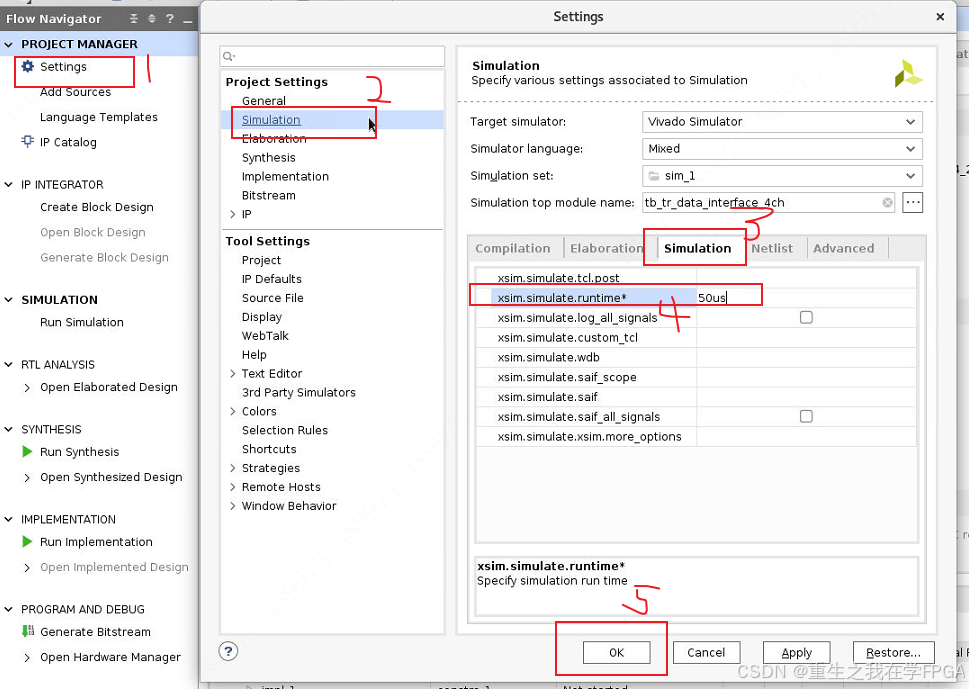Expand Open Synthesized Design

pos(27,478)
